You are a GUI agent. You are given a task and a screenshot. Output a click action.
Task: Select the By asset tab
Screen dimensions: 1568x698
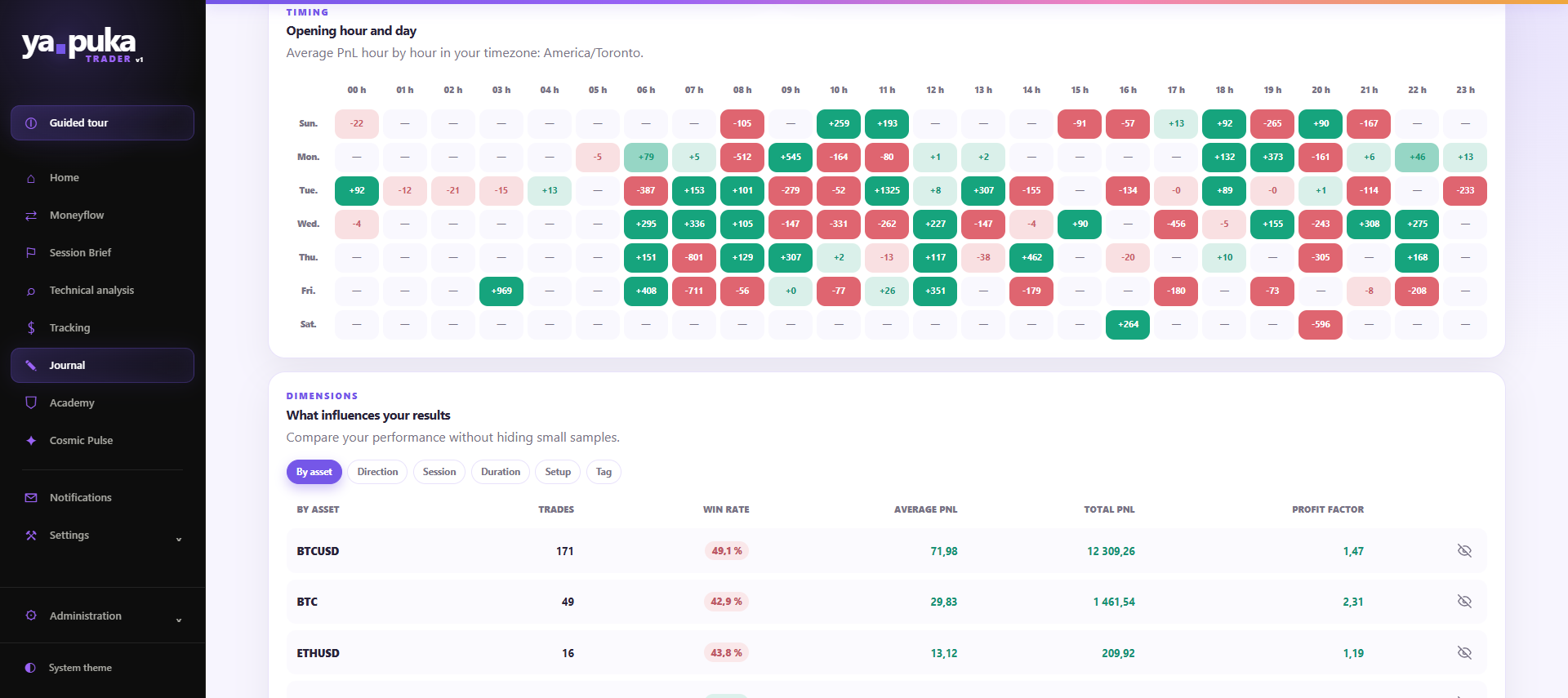314,472
